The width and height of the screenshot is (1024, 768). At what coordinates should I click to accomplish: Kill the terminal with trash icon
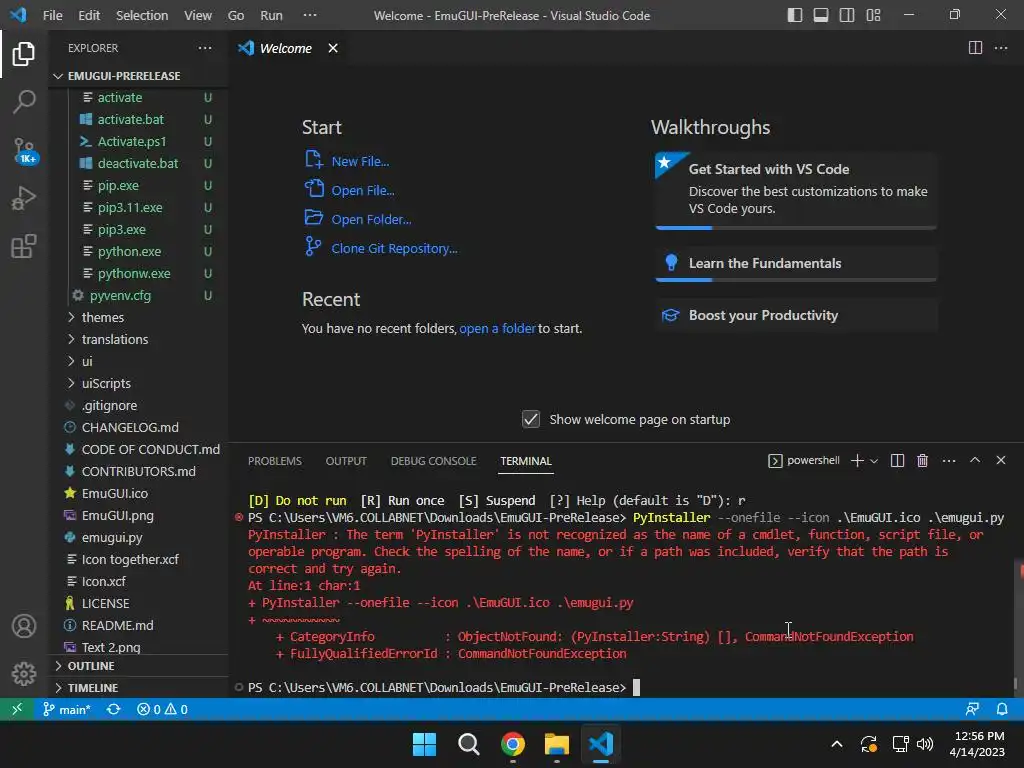pyautogui.click(x=922, y=460)
